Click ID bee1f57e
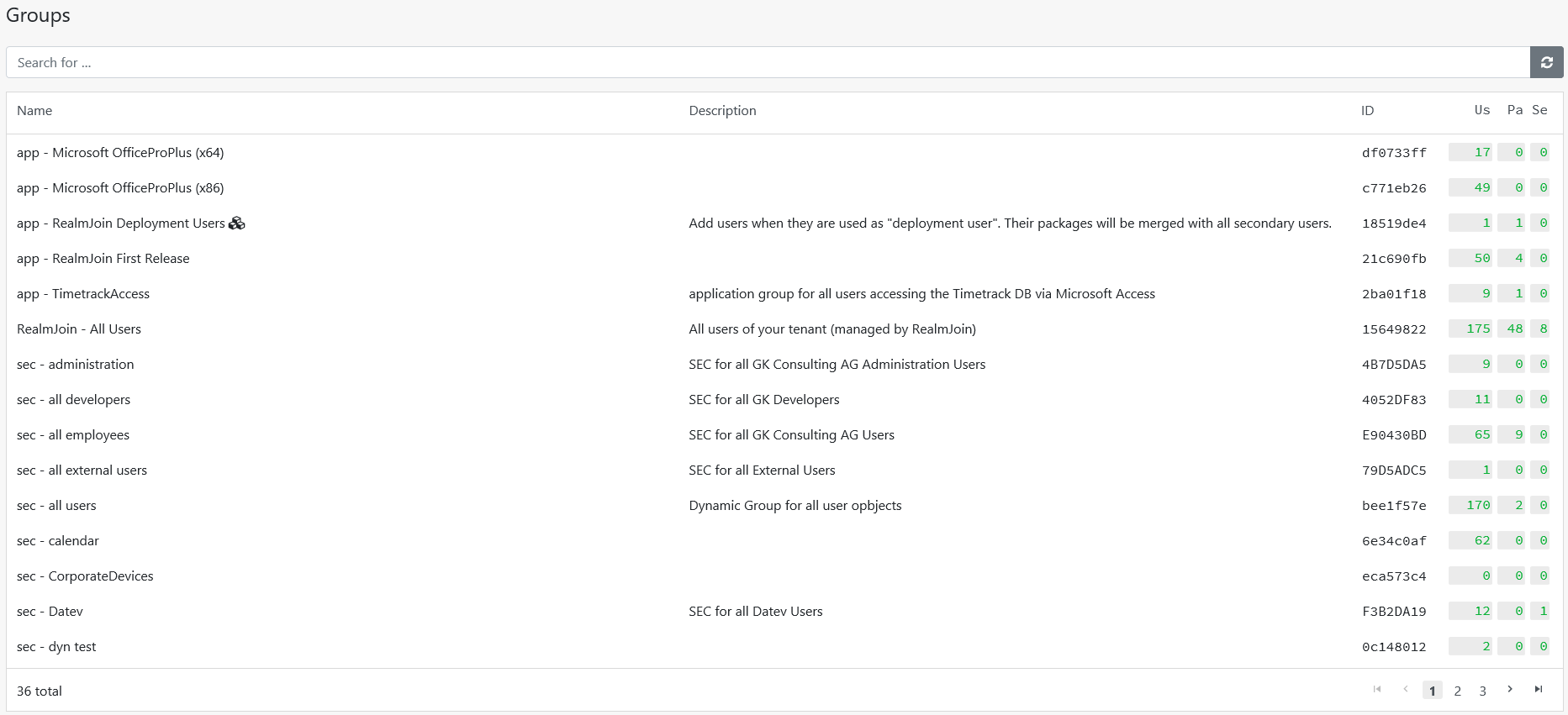This screenshot has height=715, width=1568. pyautogui.click(x=1394, y=506)
